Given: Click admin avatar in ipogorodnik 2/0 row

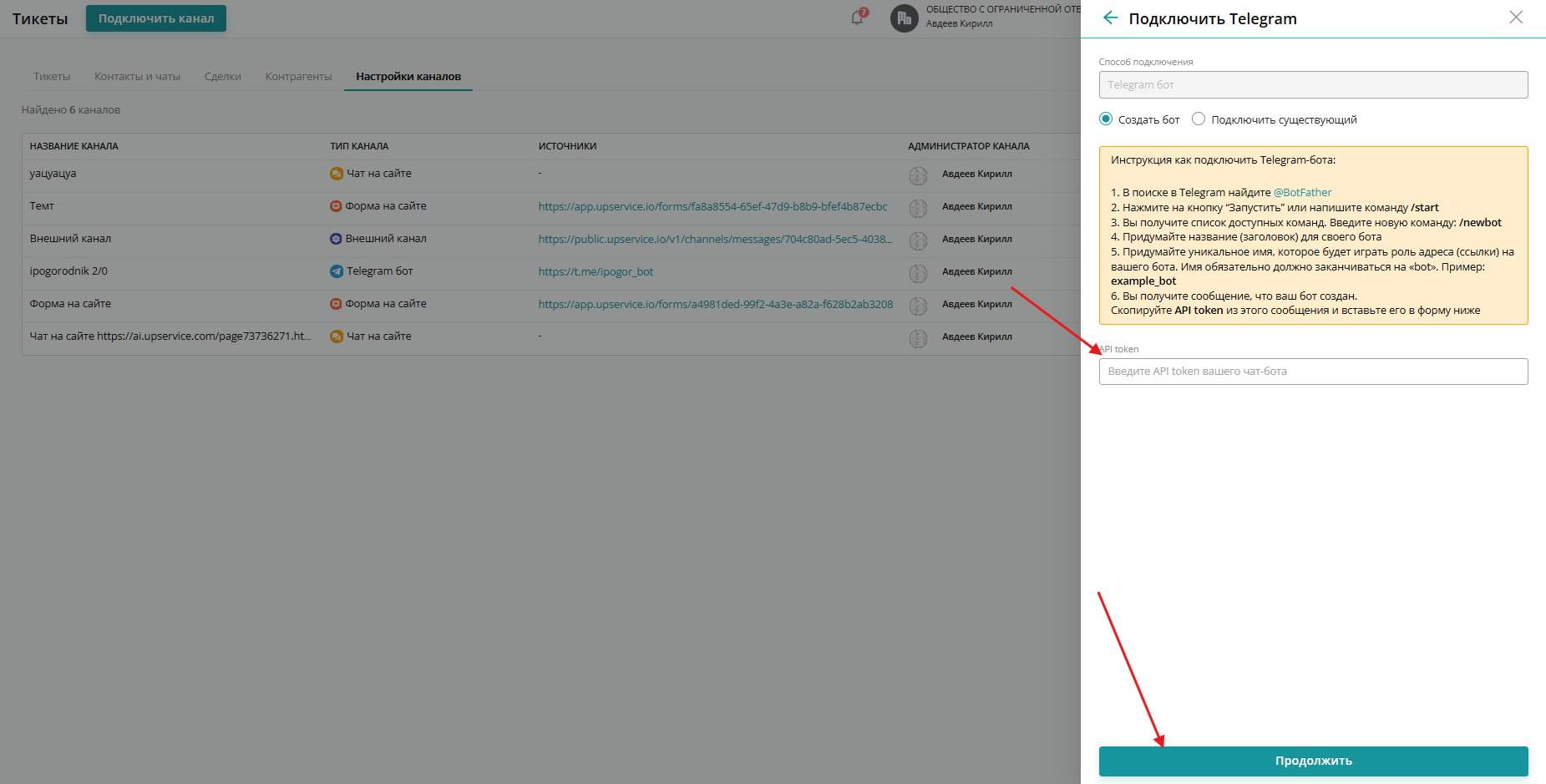Looking at the screenshot, I should click(918, 273).
